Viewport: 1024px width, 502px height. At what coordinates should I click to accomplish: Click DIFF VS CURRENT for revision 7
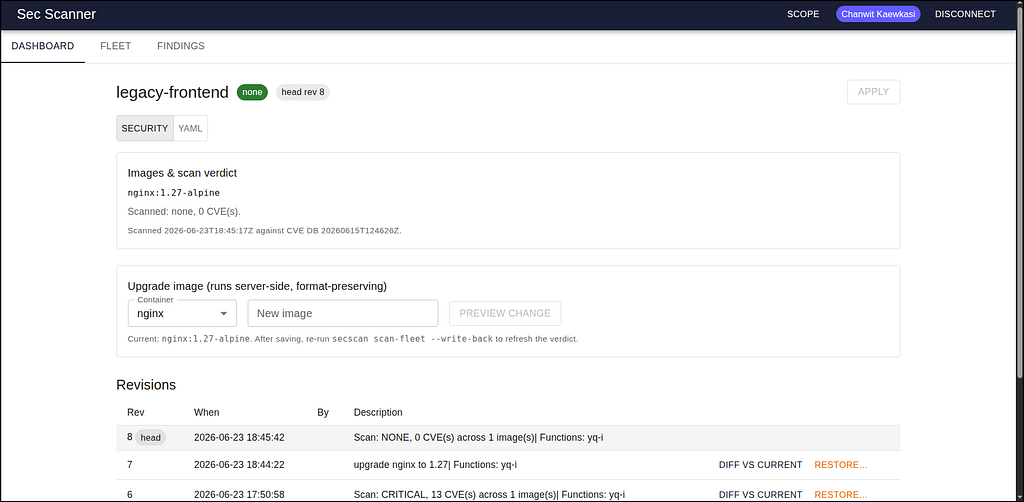[760, 465]
